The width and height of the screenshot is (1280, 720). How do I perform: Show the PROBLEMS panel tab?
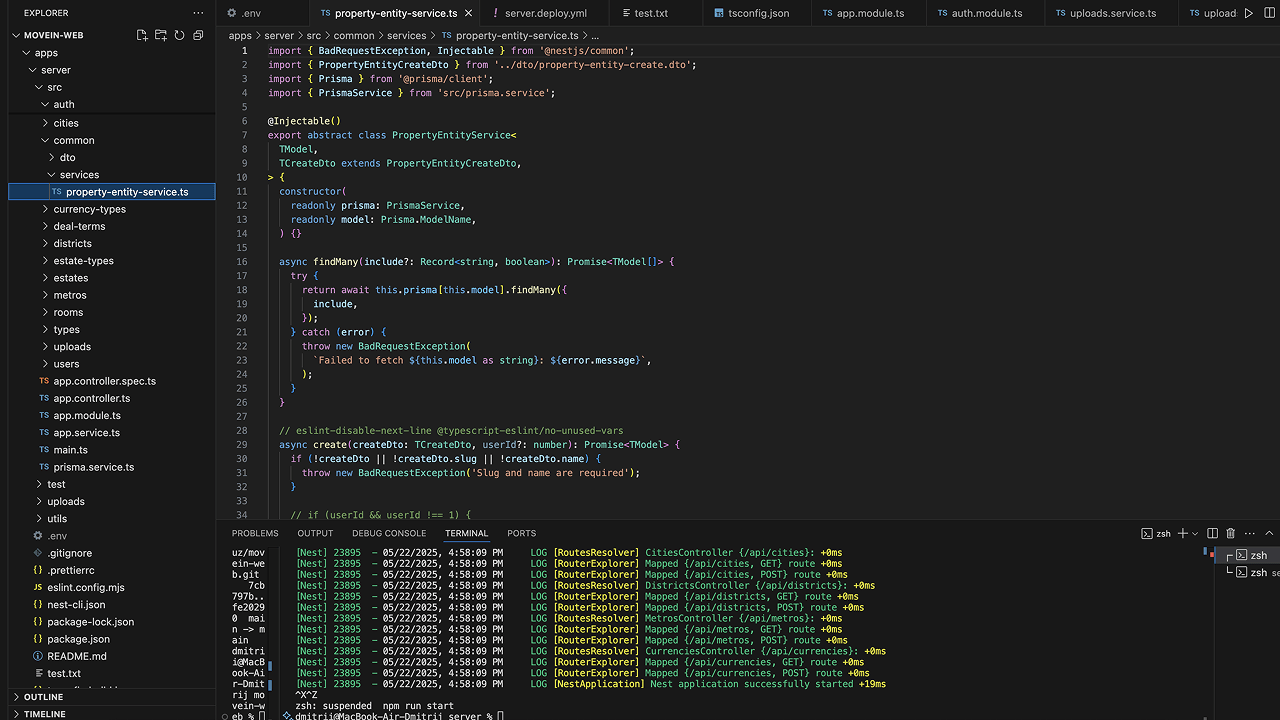pyautogui.click(x=255, y=533)
